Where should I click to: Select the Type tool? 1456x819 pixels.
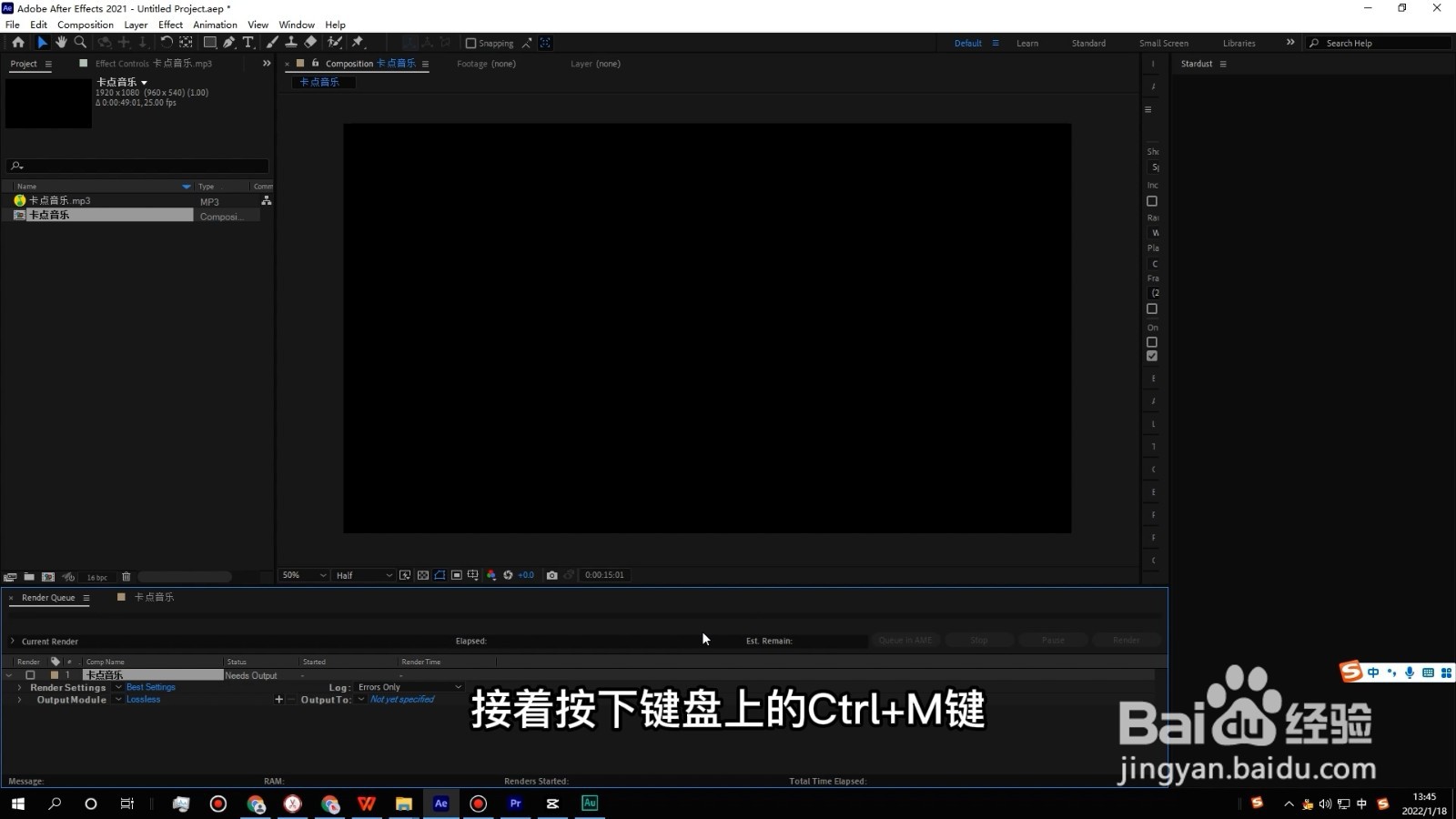click(x=248, y=43)
